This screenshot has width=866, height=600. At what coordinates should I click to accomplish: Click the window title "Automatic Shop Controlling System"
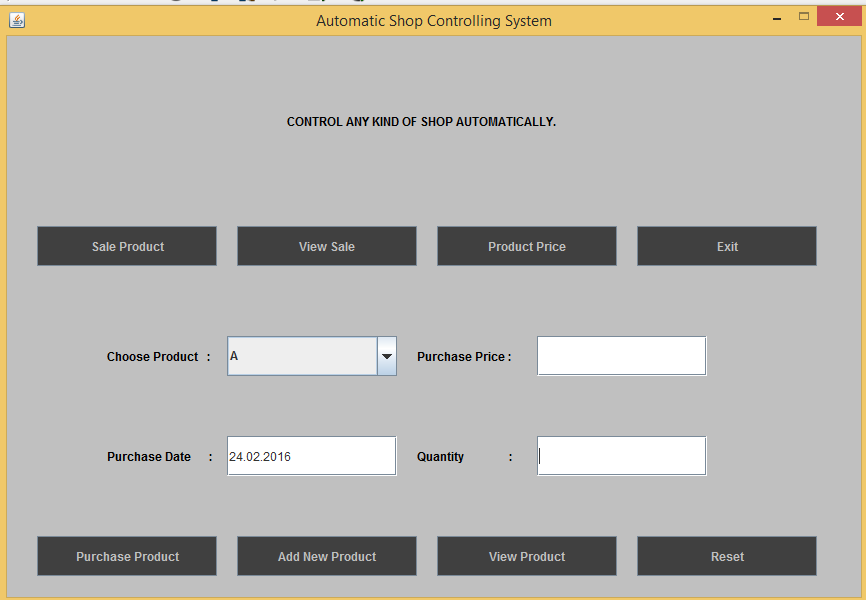433,20
